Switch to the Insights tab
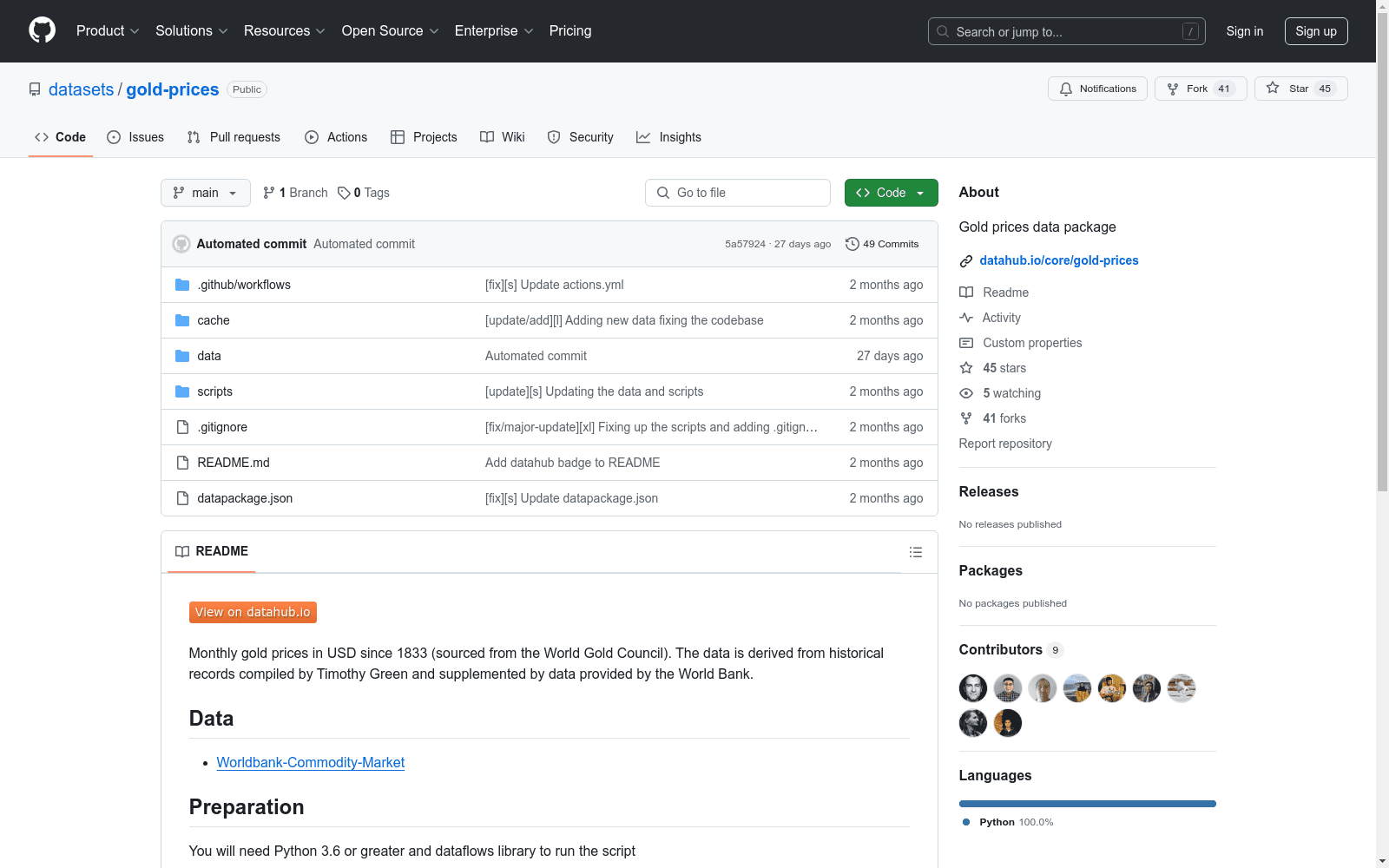The width and height of the screenshot is (1389, 868). pyautogui.click(x=668, y=137)
